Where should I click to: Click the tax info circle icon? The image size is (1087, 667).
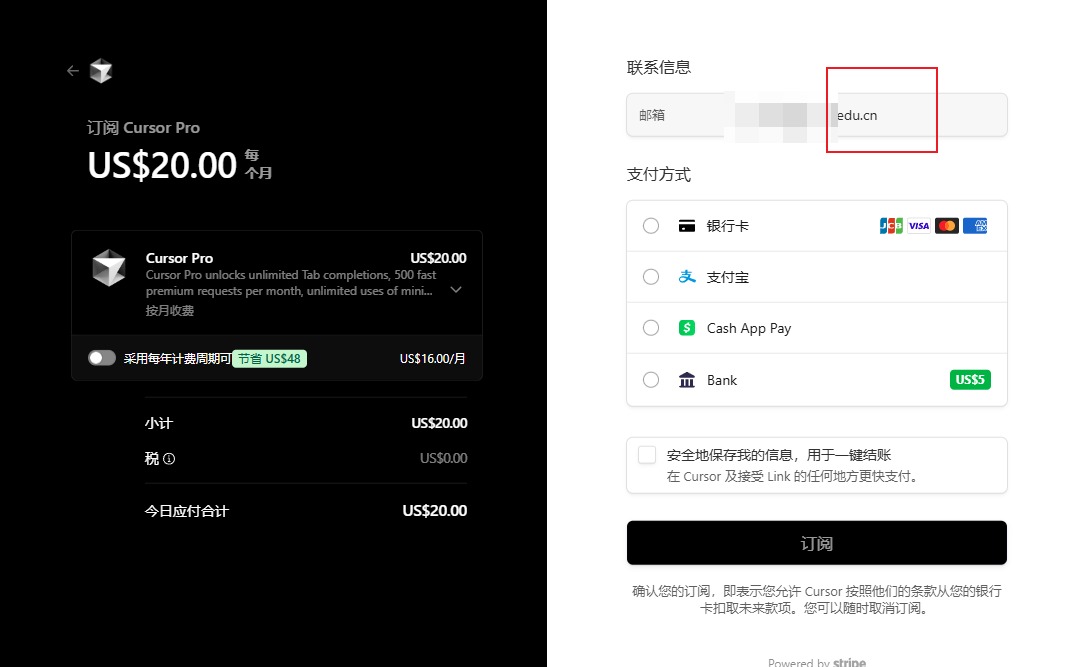[x=169, y=459]
